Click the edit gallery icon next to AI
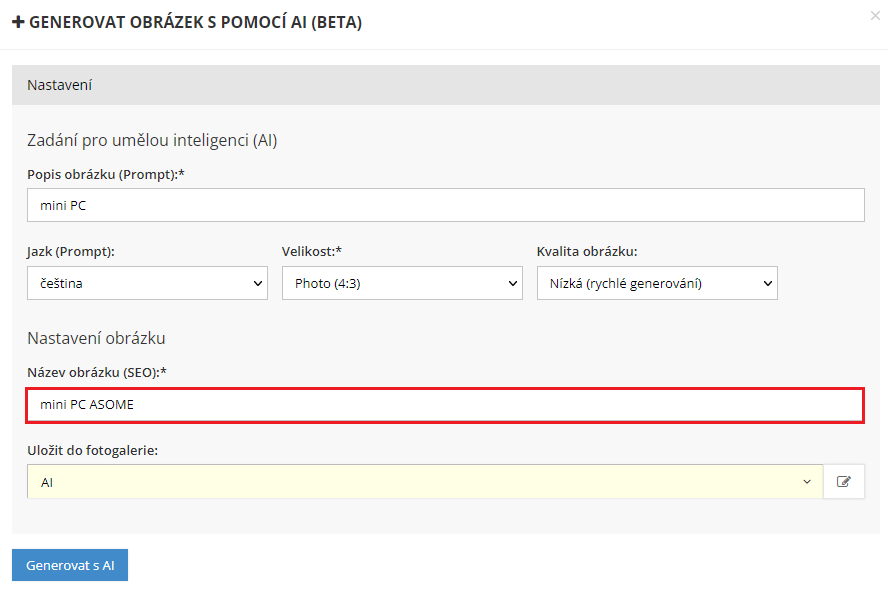 pyautogui.click(x=844, y=482)
